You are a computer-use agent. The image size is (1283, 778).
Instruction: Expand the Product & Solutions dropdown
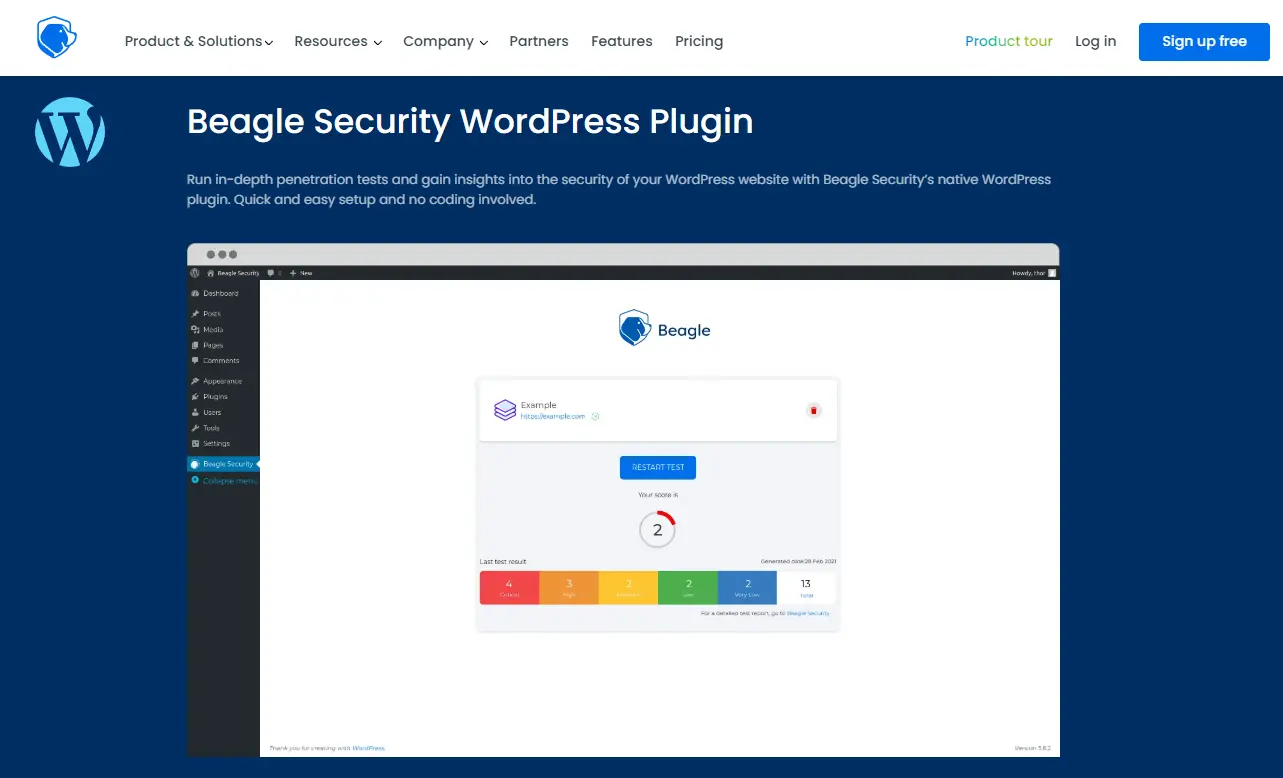click(x=199, y=41)
